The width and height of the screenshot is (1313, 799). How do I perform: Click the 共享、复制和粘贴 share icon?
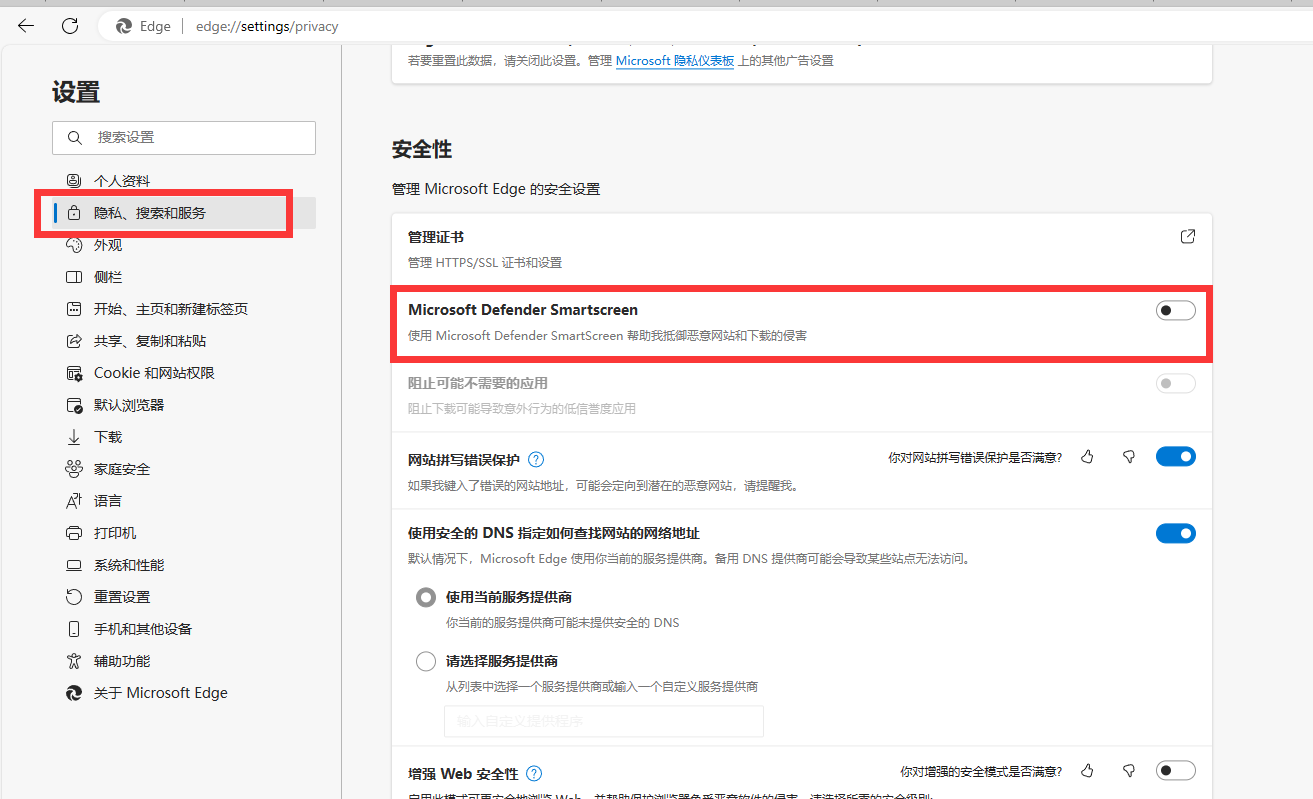tap(73, 341)
